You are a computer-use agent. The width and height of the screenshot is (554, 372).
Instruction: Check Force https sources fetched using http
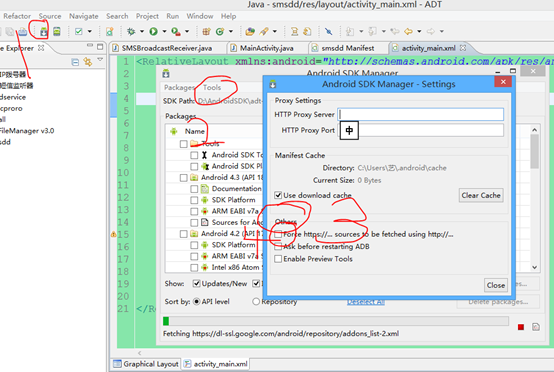click(278, 234)
